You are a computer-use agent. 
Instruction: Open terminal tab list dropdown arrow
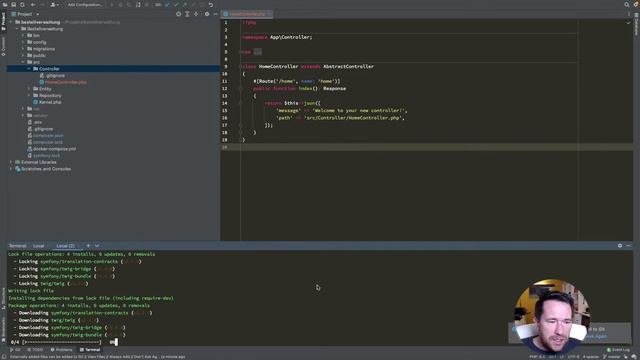[97, 246]
